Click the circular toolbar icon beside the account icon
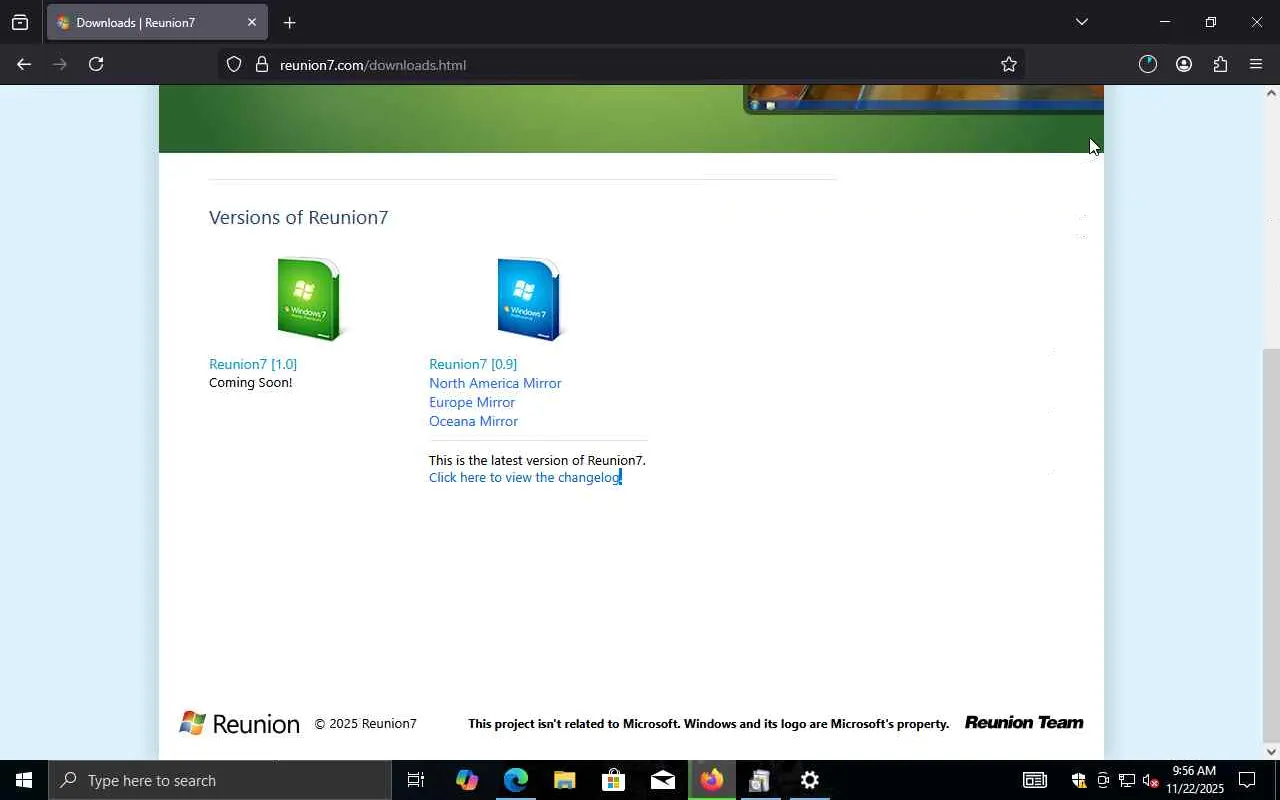 (1148, 64)
